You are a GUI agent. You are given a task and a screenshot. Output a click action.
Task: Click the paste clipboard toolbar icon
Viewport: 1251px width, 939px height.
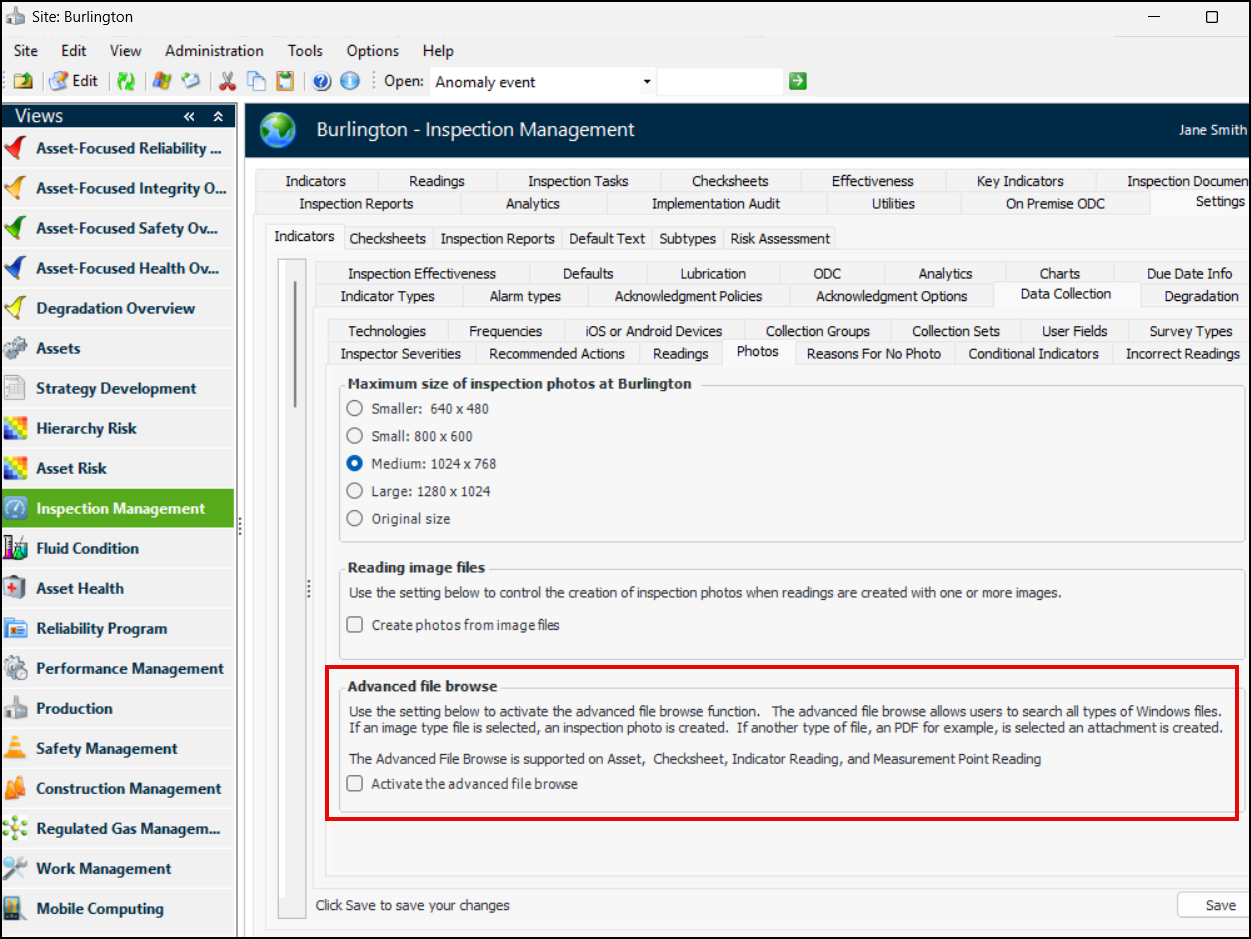(286, 81)
